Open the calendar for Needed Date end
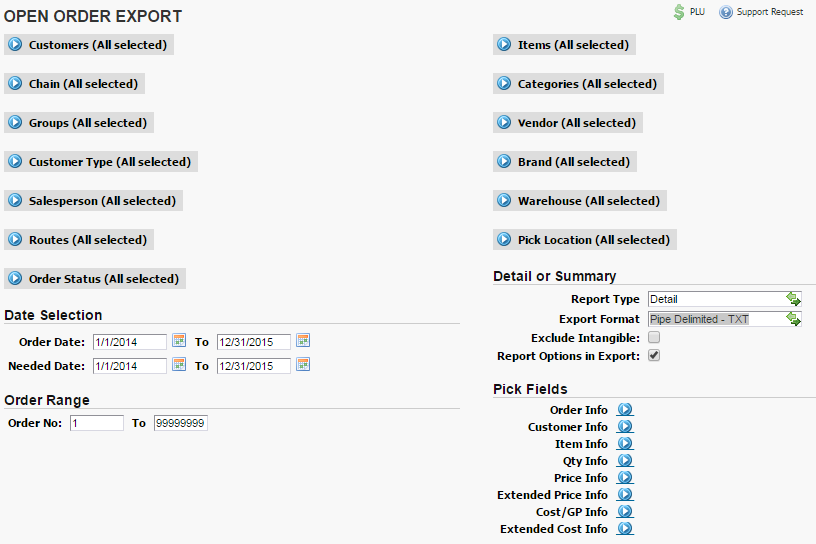816x544 pixels. 303,364
